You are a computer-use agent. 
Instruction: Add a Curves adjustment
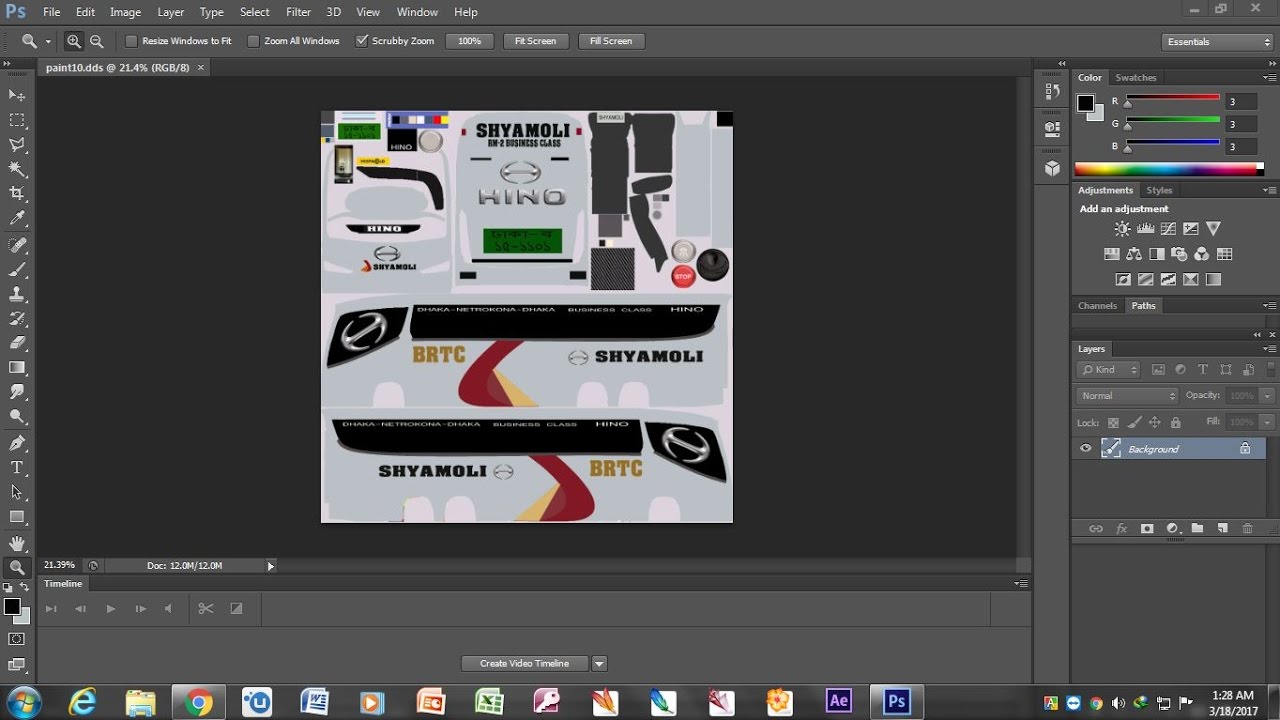1168,229
